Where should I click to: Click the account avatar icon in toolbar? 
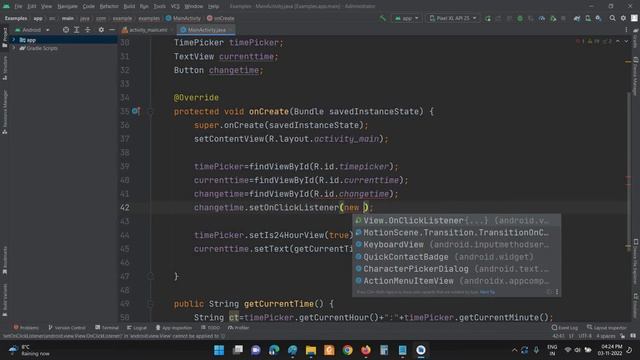pos(634,18)
